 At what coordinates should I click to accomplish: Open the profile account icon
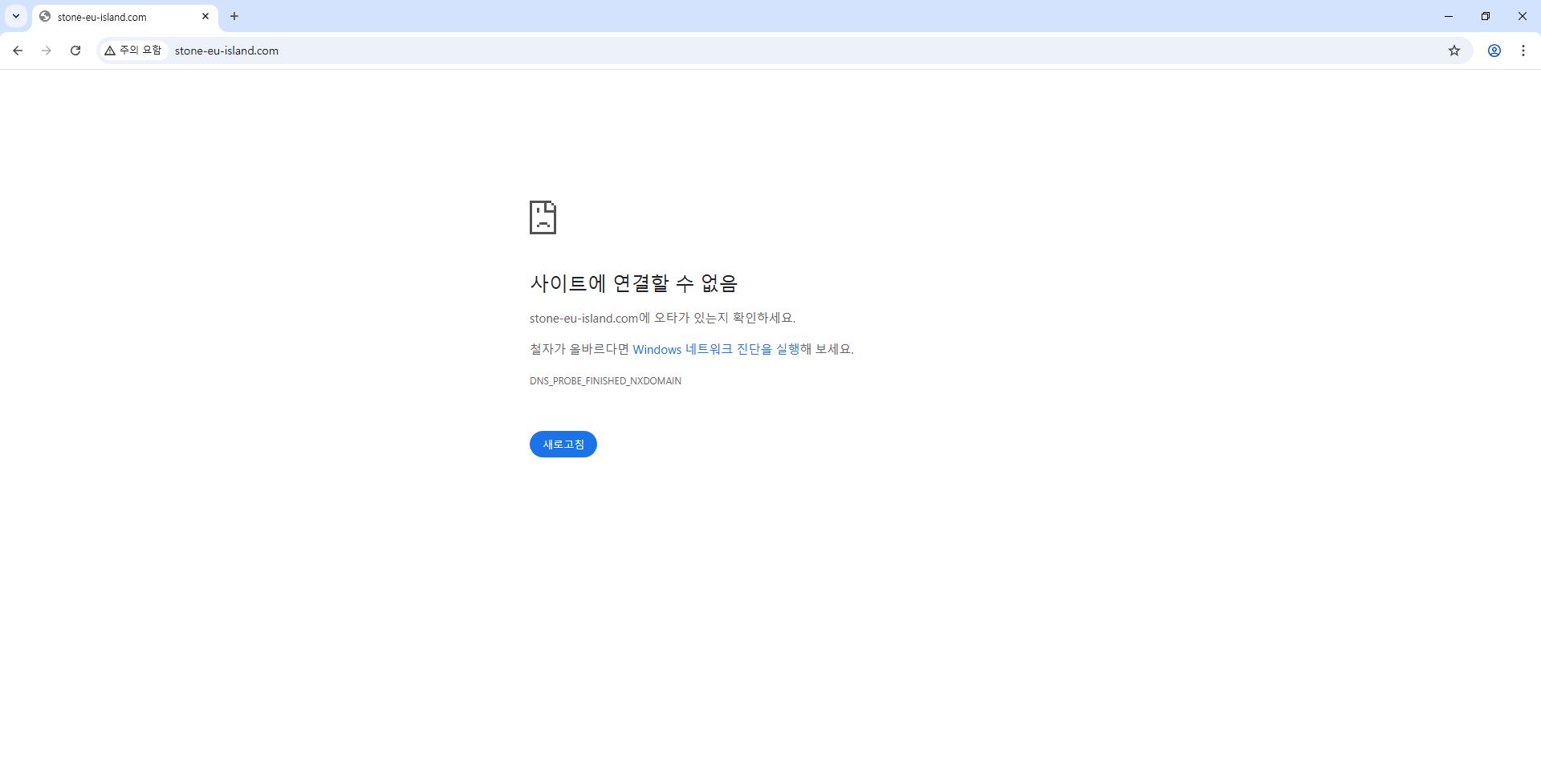1494,51
